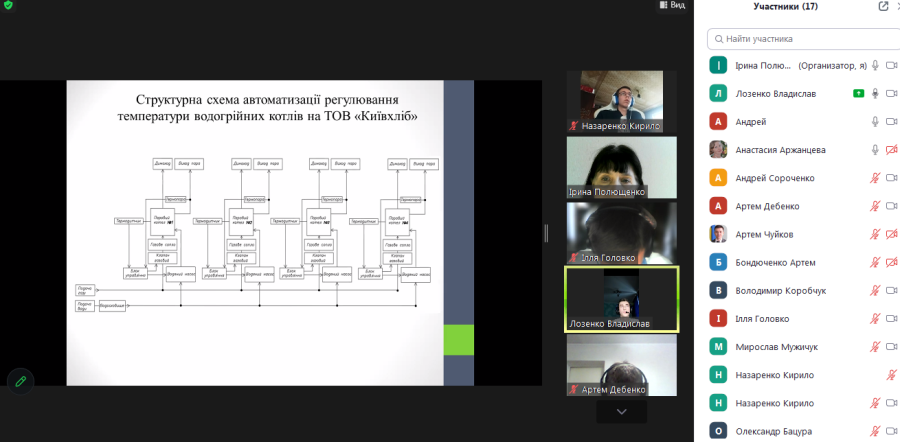Select Назаренко Кирило's video tile with headphones
This screenshot has width=900, height=442.
(622, 102)
